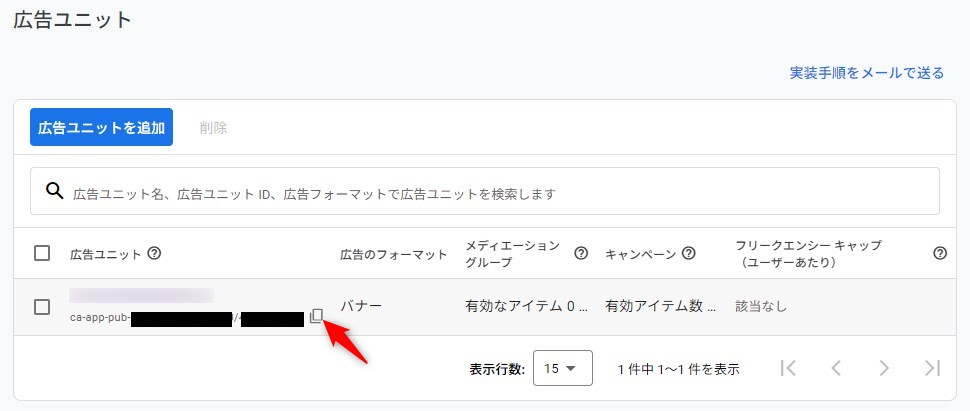
Task: Open help for キャンペーン column
Action: pyautogui.click(x=689, y=254)
